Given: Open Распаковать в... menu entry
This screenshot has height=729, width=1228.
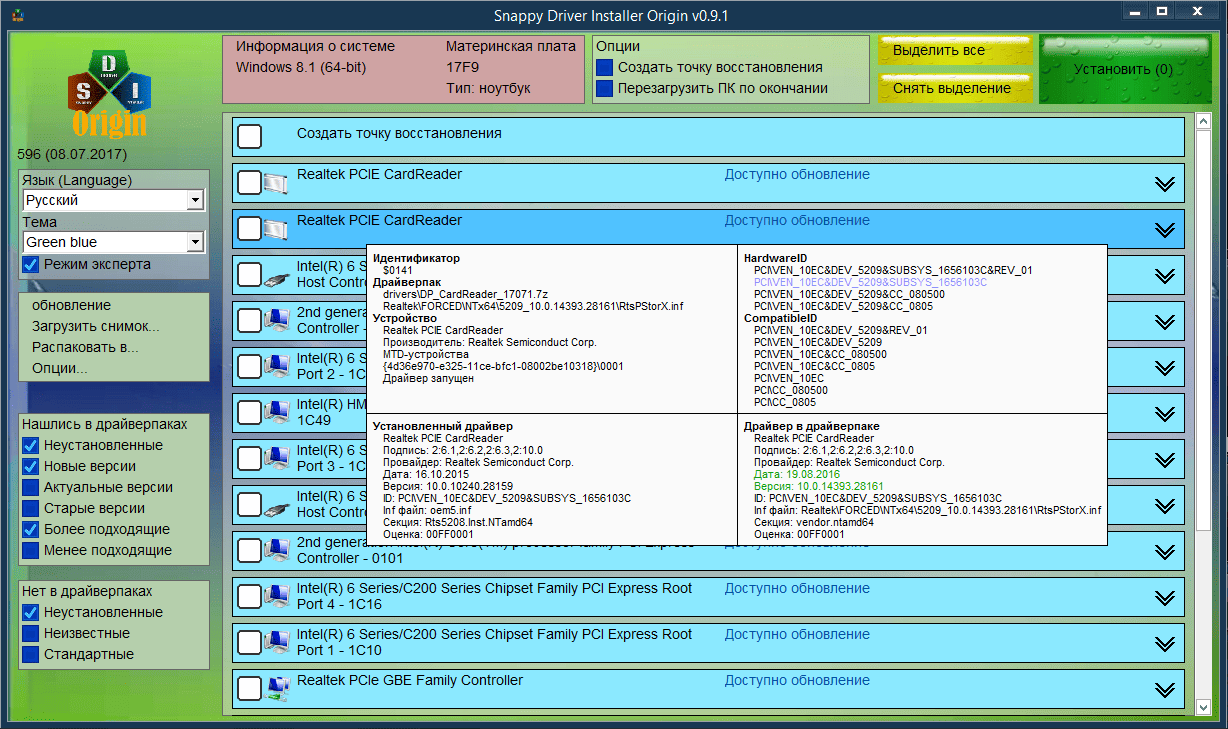Looking at the screenshot, I should pos(85,347).
